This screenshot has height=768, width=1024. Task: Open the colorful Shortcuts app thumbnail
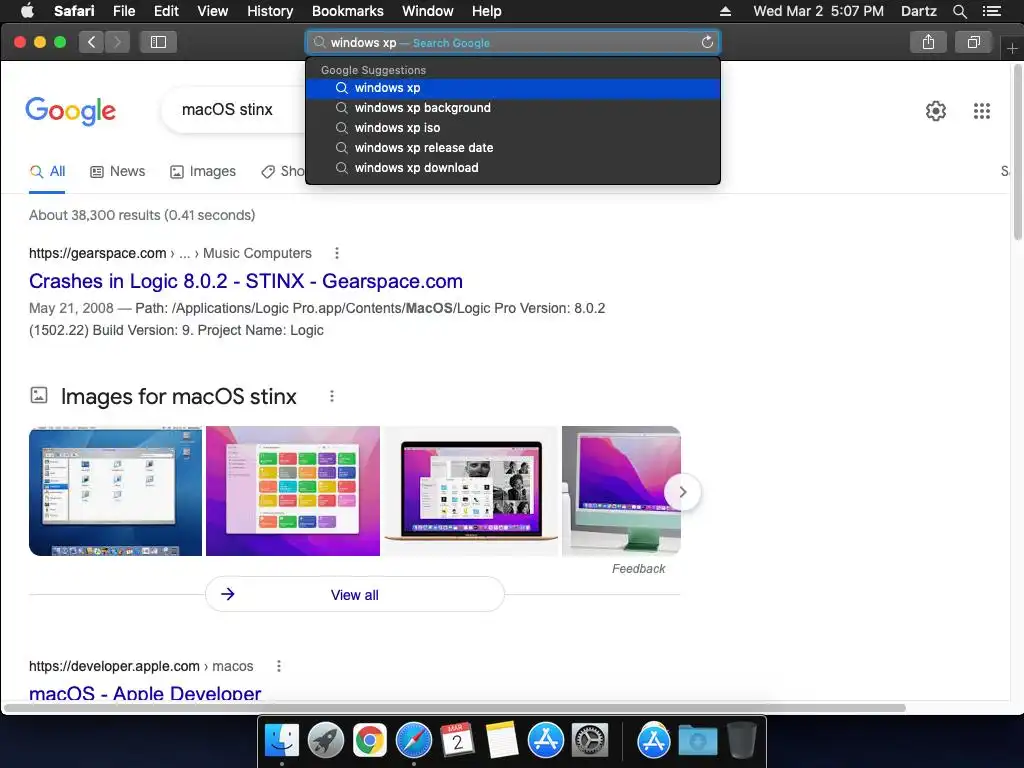(x=293, y=491)
